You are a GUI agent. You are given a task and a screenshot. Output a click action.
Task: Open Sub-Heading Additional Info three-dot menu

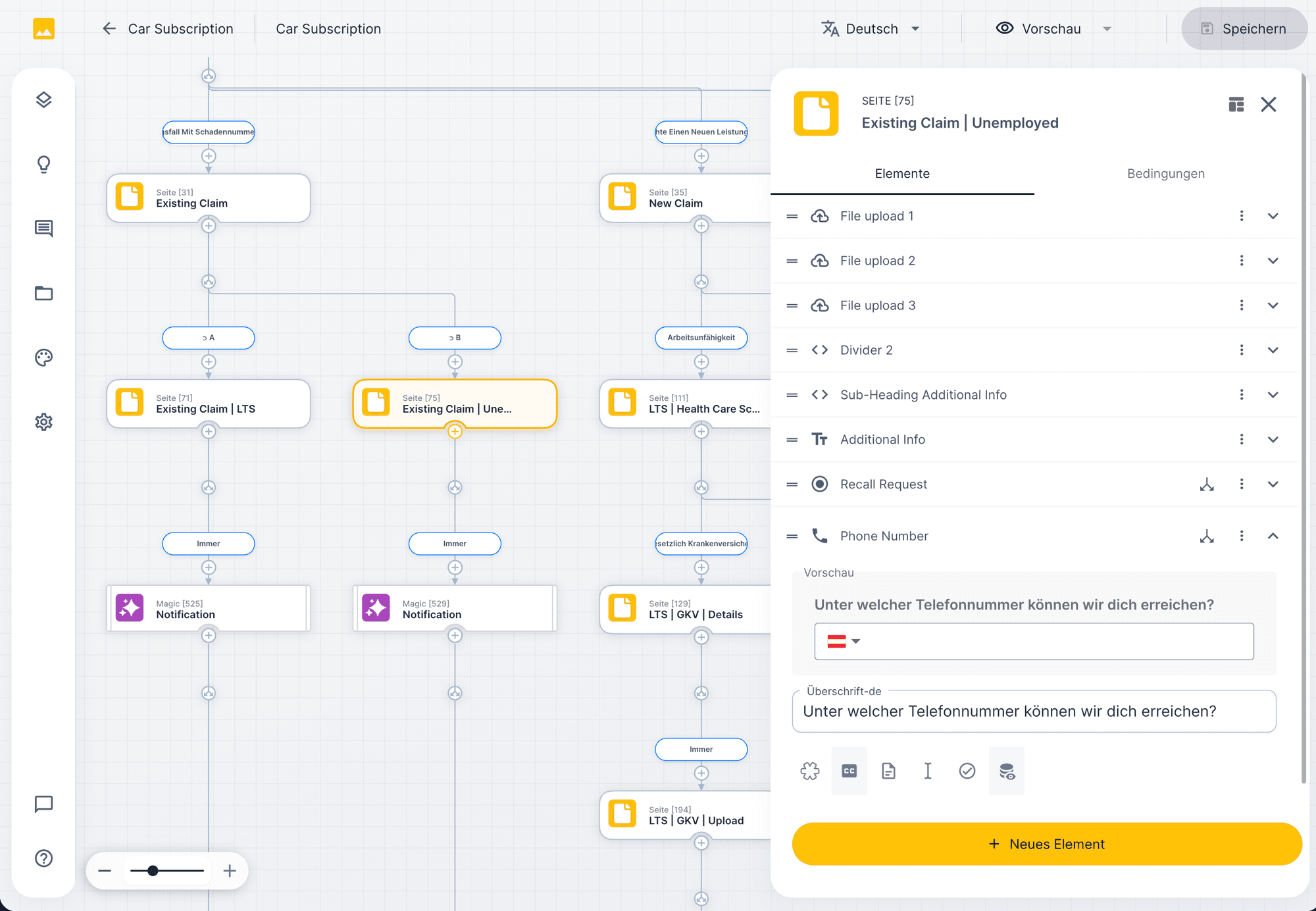pos(1242,395)
